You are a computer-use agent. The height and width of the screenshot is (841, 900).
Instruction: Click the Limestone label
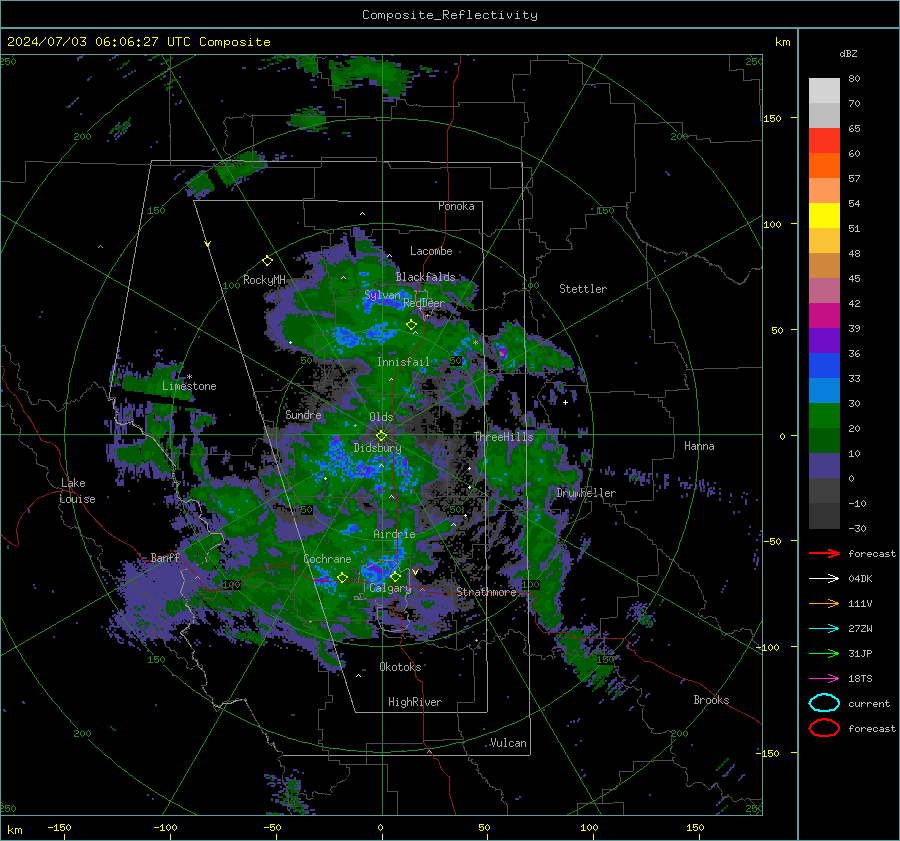(x=189, y=386)
